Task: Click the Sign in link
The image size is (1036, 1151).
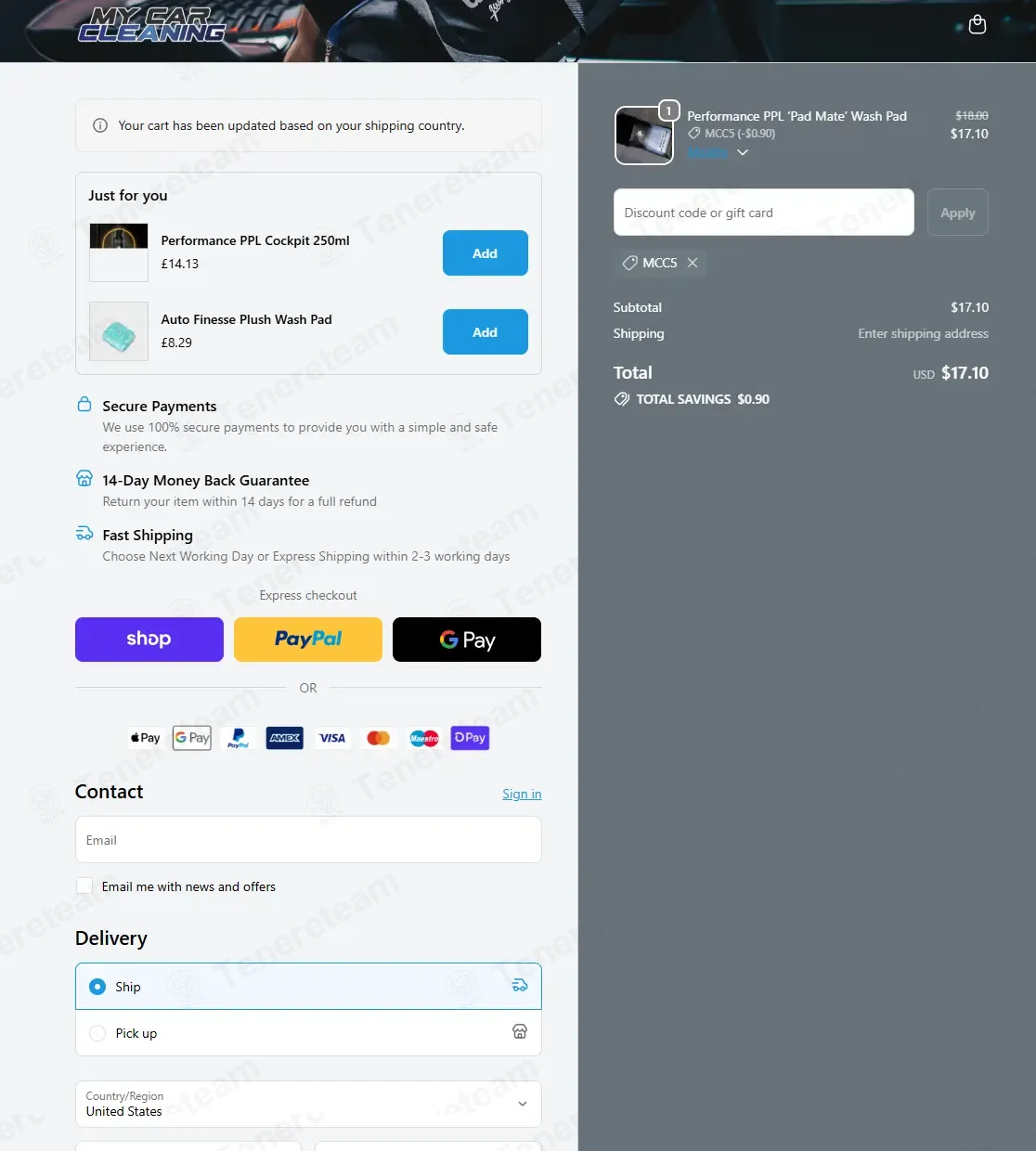Action: (x=522, y=794)
